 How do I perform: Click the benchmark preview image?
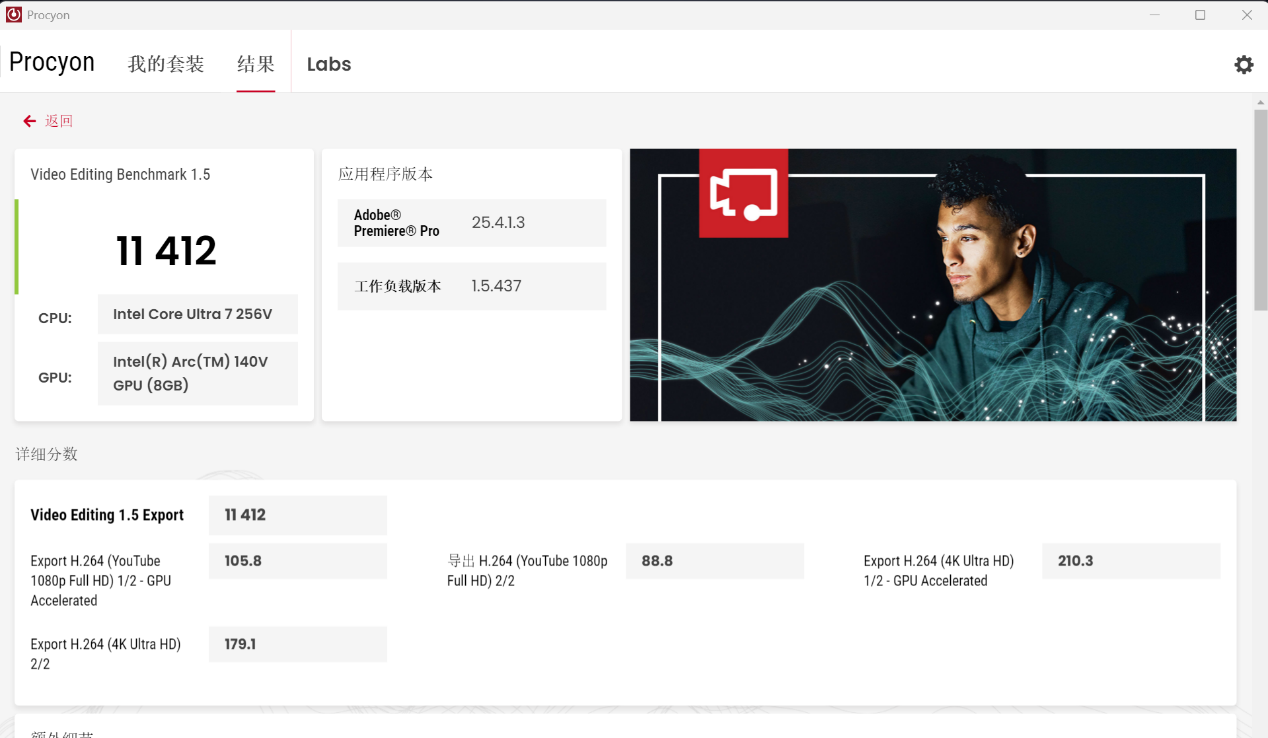[x=932, y=284]
